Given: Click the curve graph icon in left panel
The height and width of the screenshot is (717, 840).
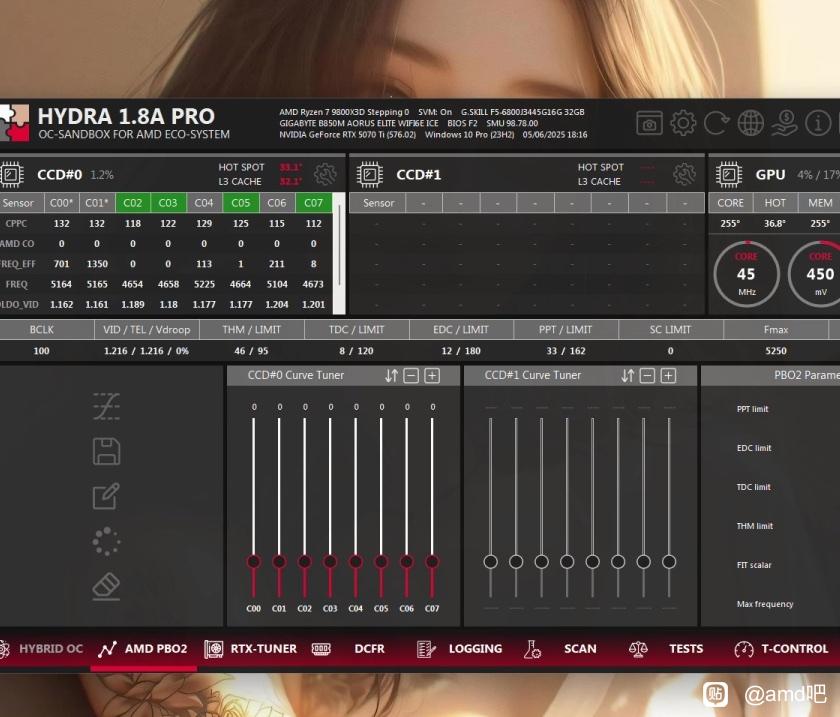Looking at the screenshot, I should pyautogui.click(x=106, y=406).
